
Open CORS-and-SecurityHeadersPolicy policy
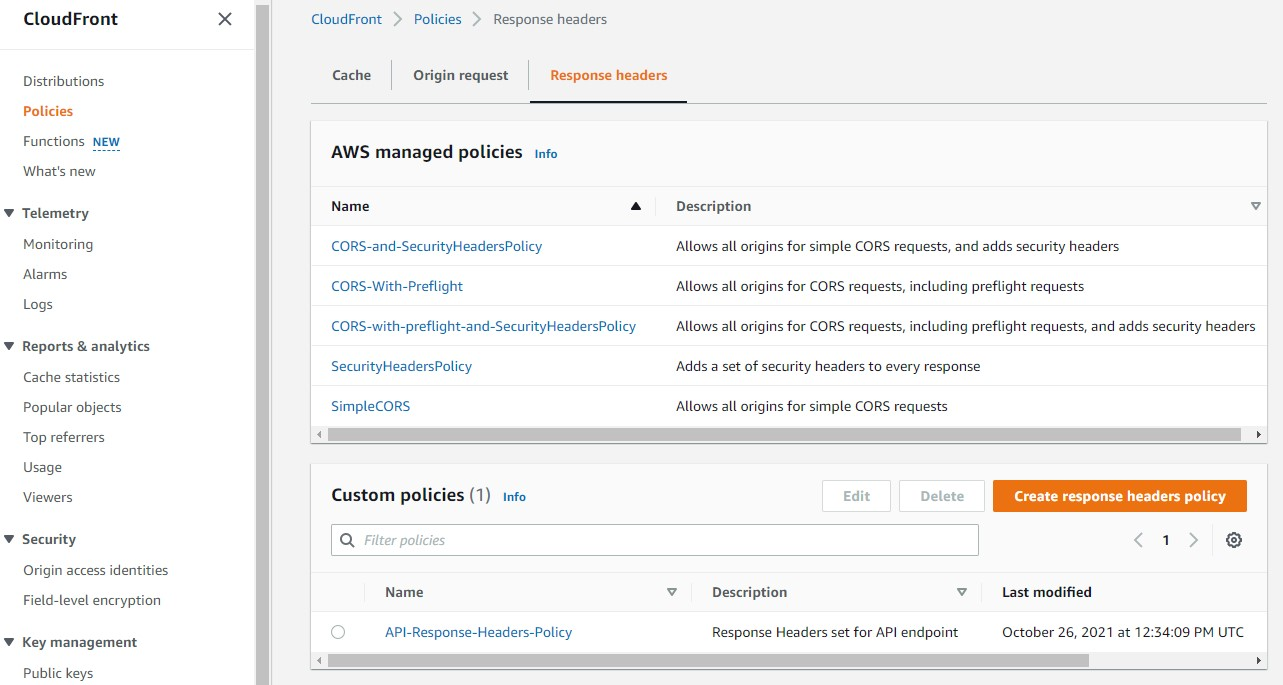coord(437,246)
